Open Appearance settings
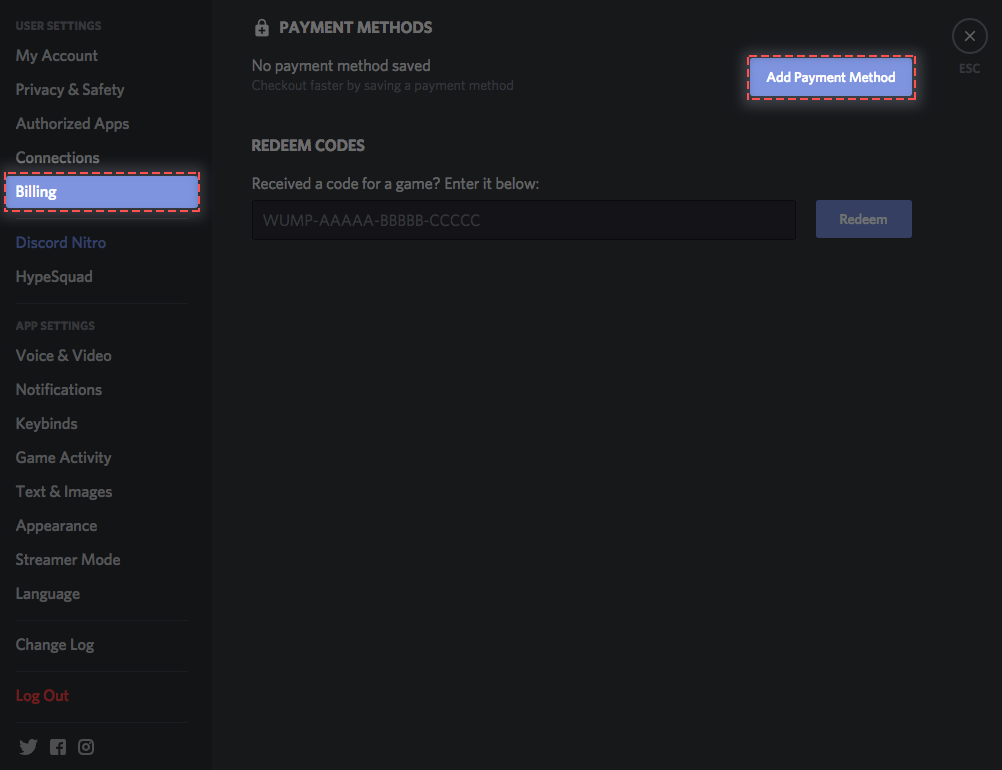 pos(56,526)
